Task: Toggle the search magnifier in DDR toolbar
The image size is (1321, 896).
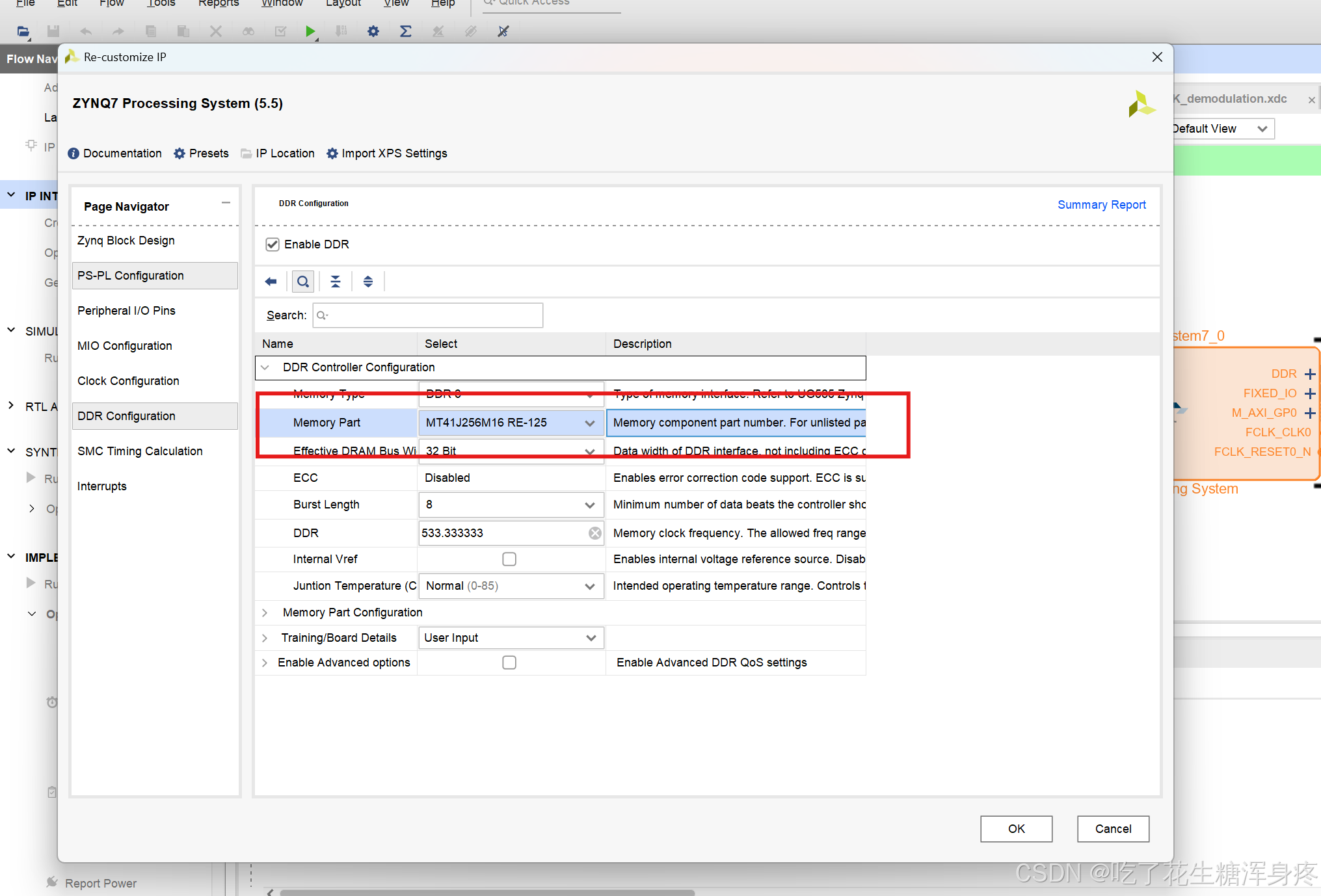Action: 303,282
